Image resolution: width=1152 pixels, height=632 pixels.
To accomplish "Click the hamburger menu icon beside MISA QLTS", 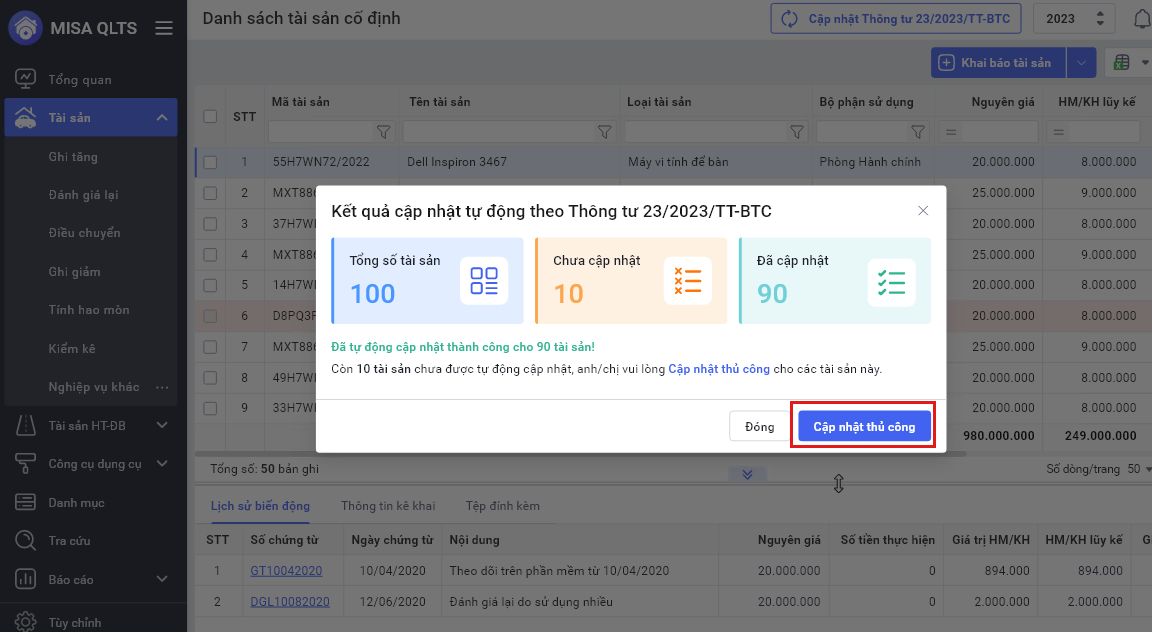I will [164, 29].
